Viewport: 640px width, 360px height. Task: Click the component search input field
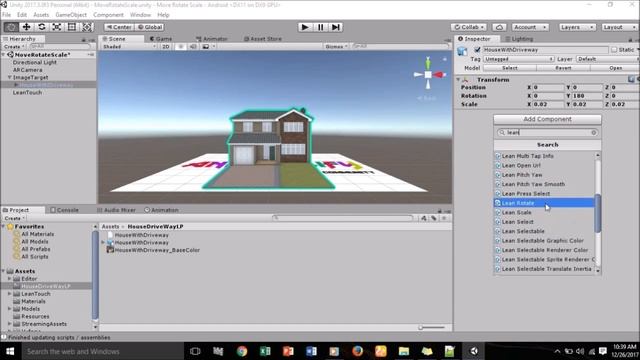click(x=547, y=133)
